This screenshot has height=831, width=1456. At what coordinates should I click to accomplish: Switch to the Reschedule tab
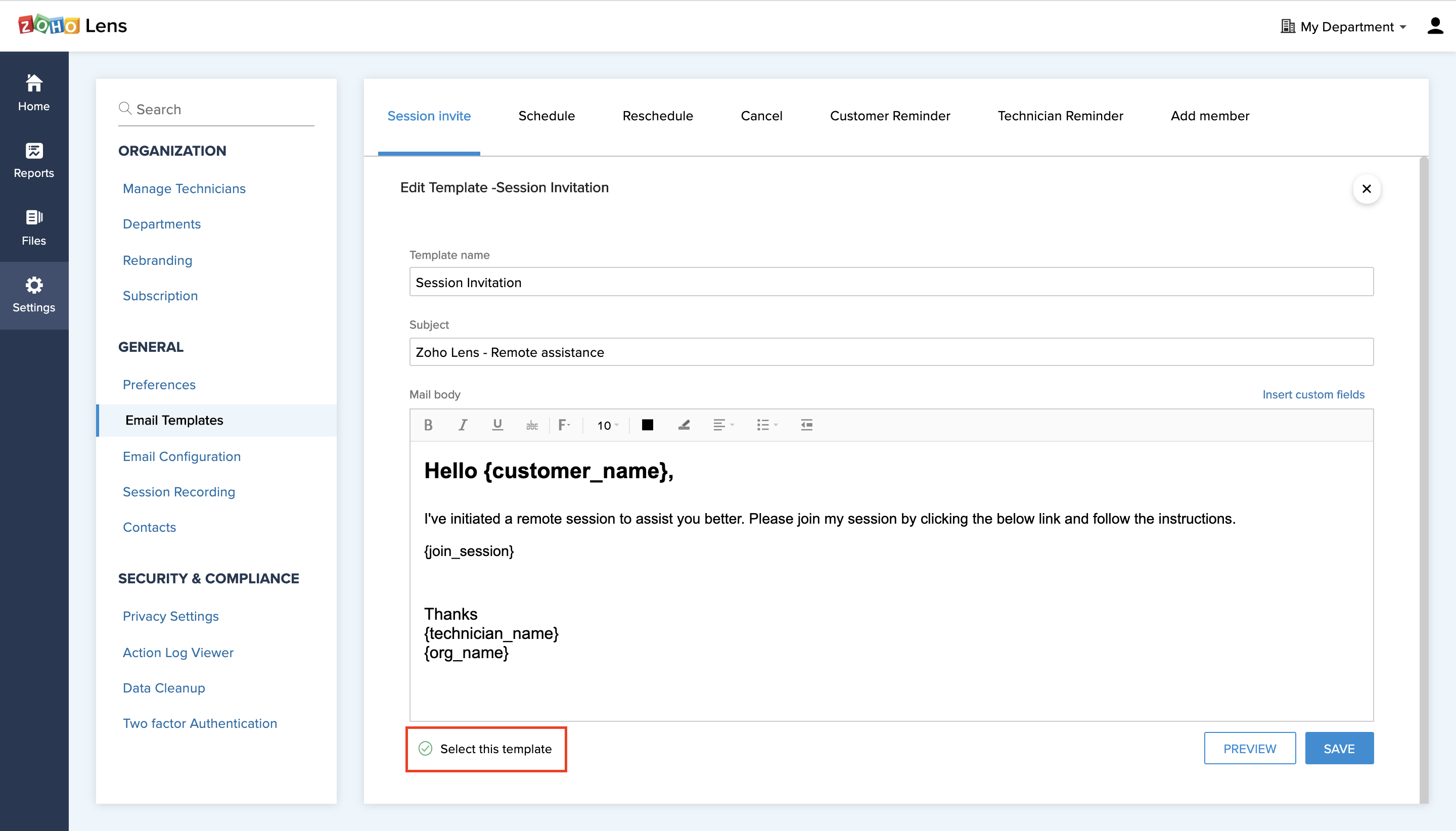(658, 116)
